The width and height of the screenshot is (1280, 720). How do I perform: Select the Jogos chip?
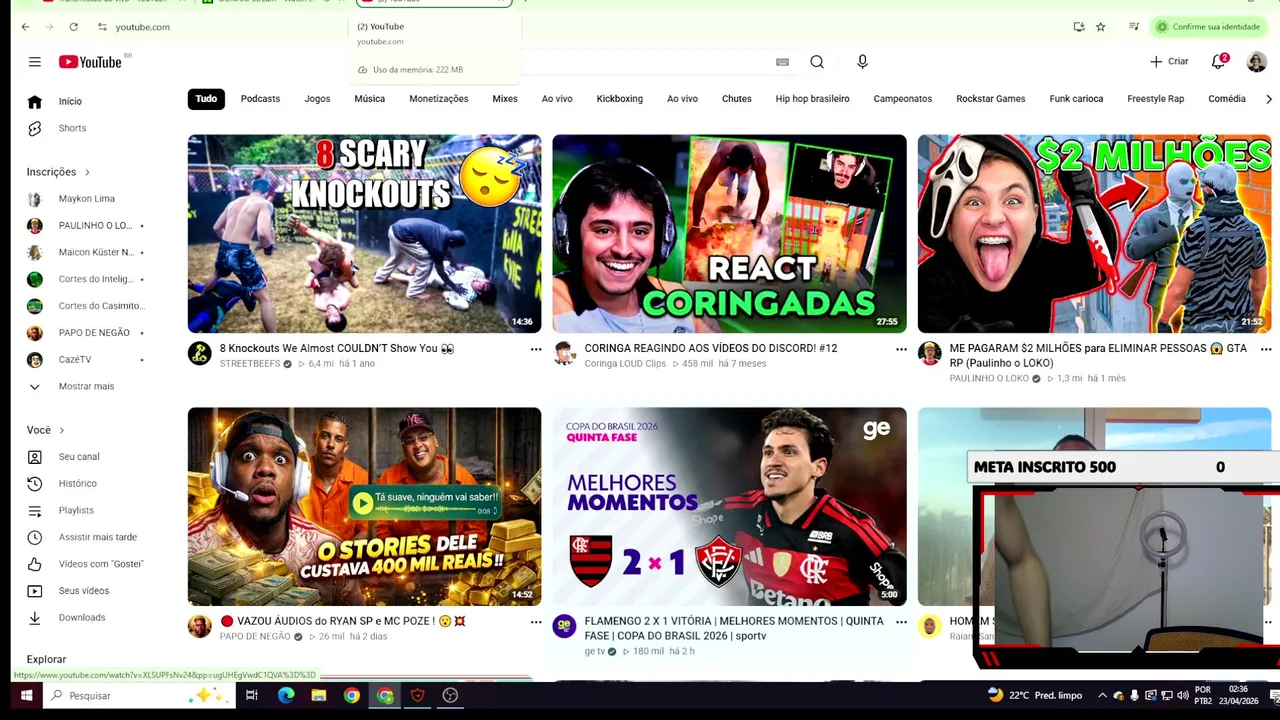pos(317,99)
